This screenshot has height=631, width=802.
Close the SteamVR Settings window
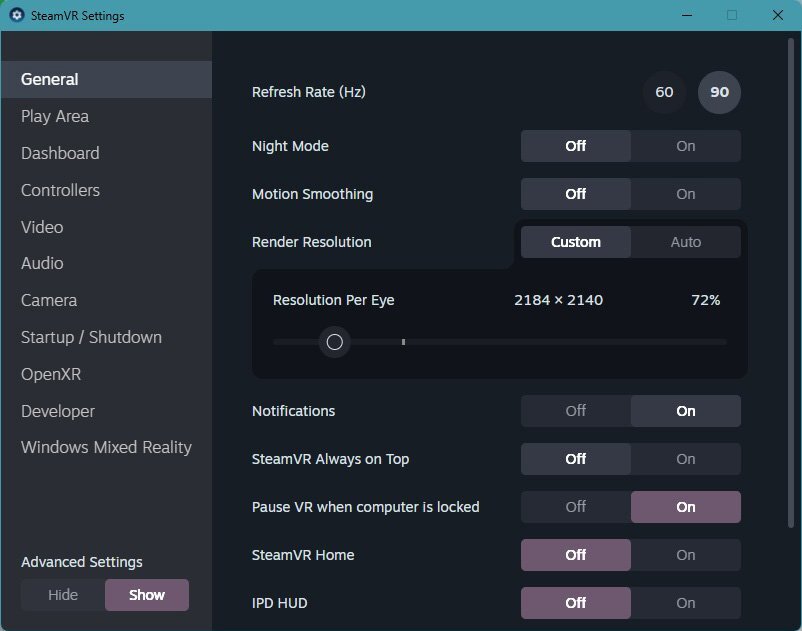coord(777,15)
